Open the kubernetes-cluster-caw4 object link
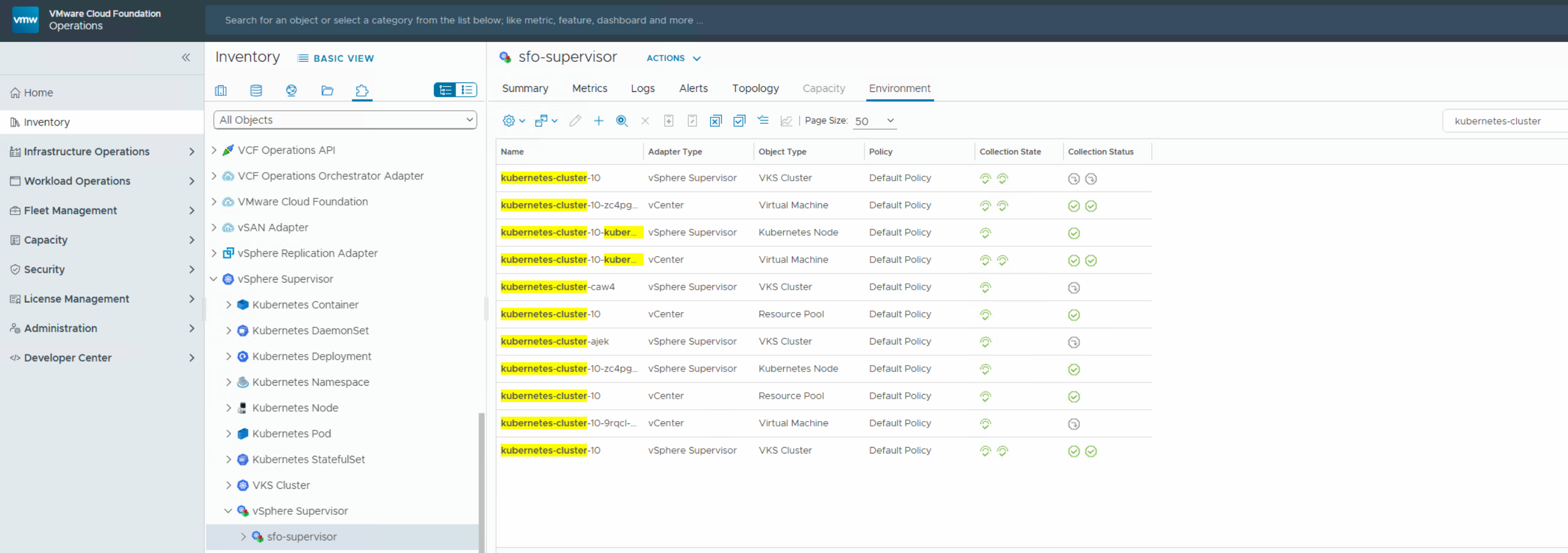 point(557,287)
